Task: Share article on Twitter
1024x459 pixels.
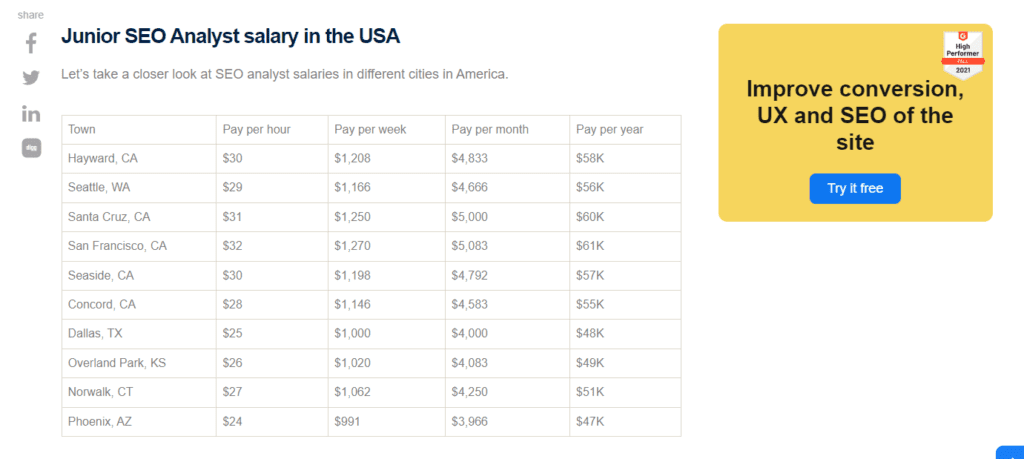Action: 31,78
